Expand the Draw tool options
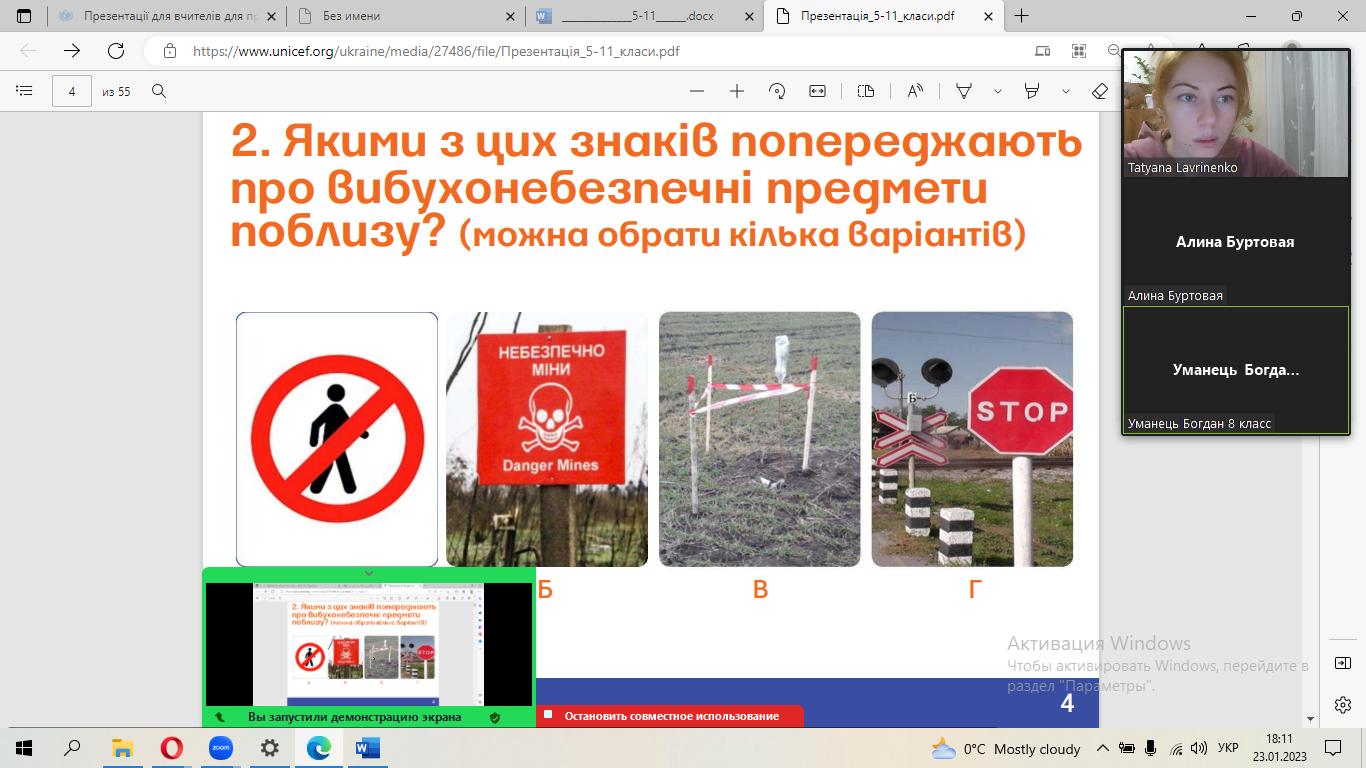This screenshot has height=768, width=1366. click(998, 91)
